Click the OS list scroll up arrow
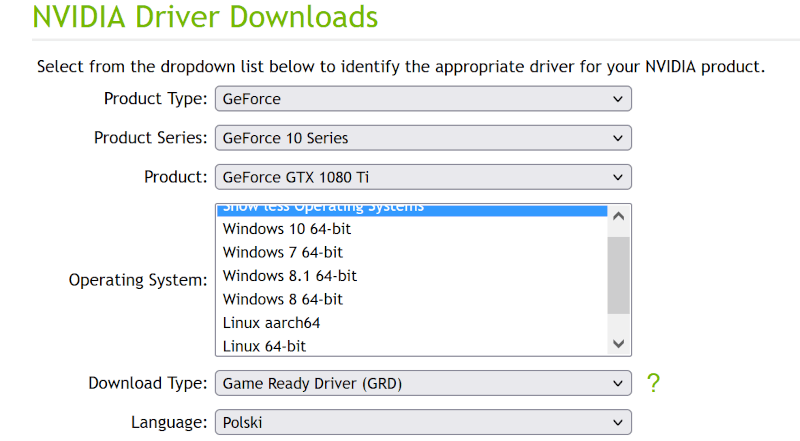This screenshot has width=800, height=441. (618, 216)
